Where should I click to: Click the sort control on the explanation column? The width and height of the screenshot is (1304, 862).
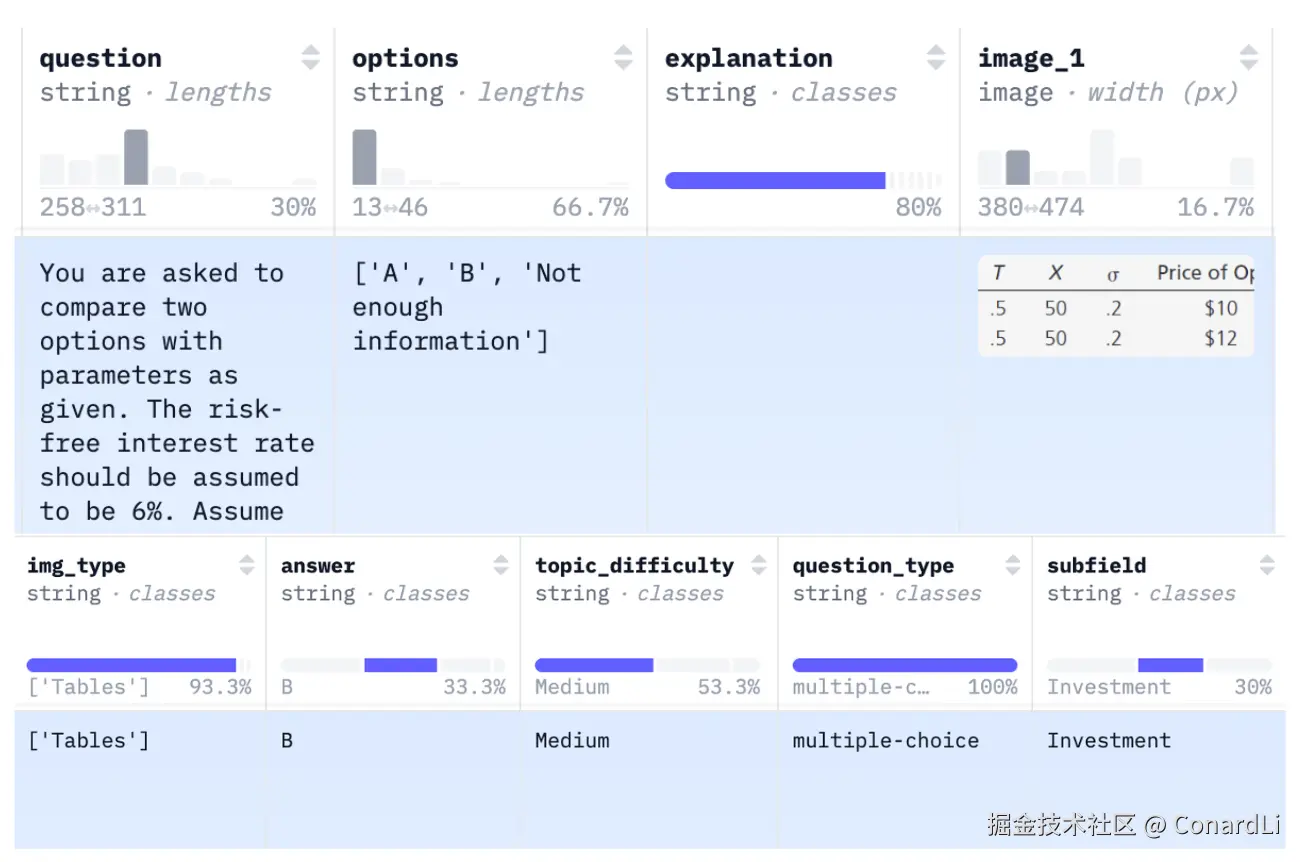[935, 57]
